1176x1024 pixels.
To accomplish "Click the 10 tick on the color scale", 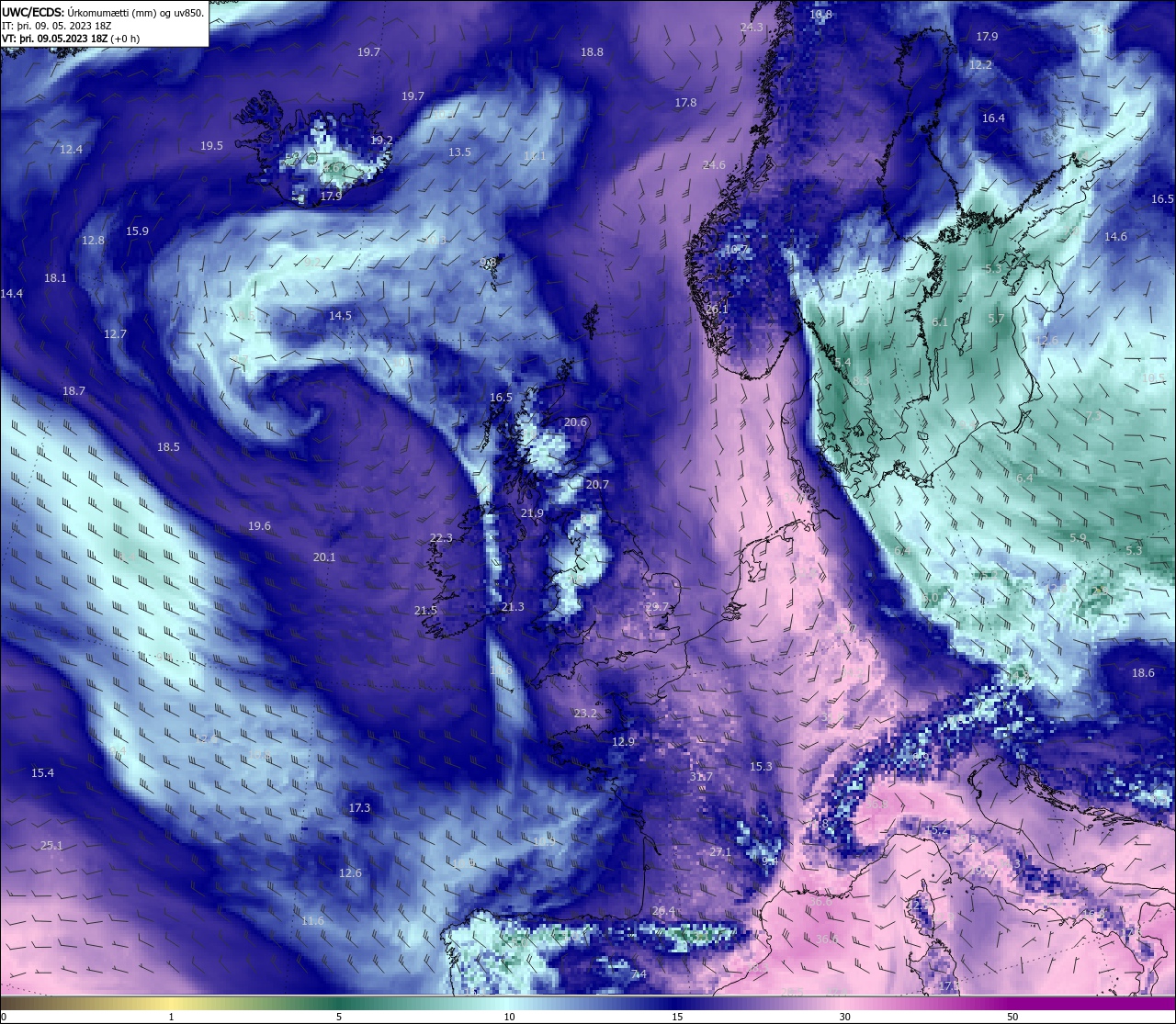I will click(x=509, y=1017).
